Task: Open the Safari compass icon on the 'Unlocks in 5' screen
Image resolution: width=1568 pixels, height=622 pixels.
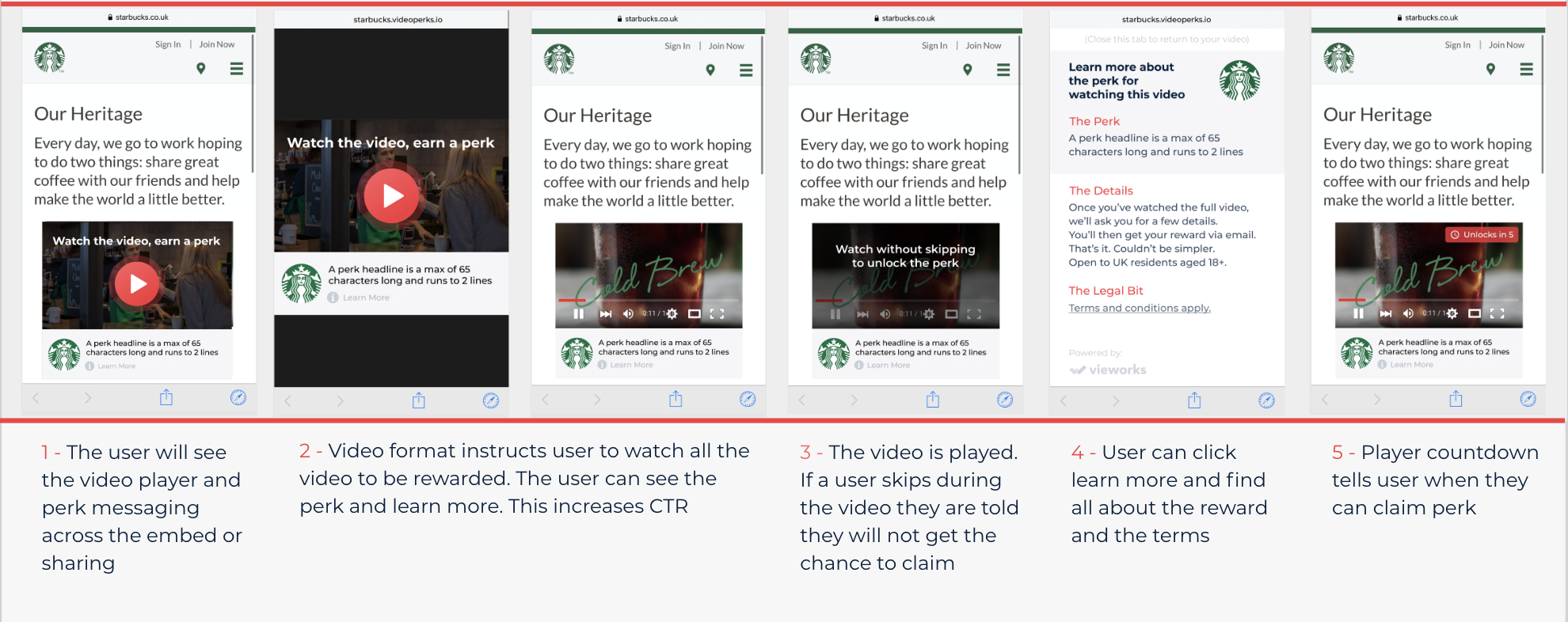Action: coord(1528,399)
